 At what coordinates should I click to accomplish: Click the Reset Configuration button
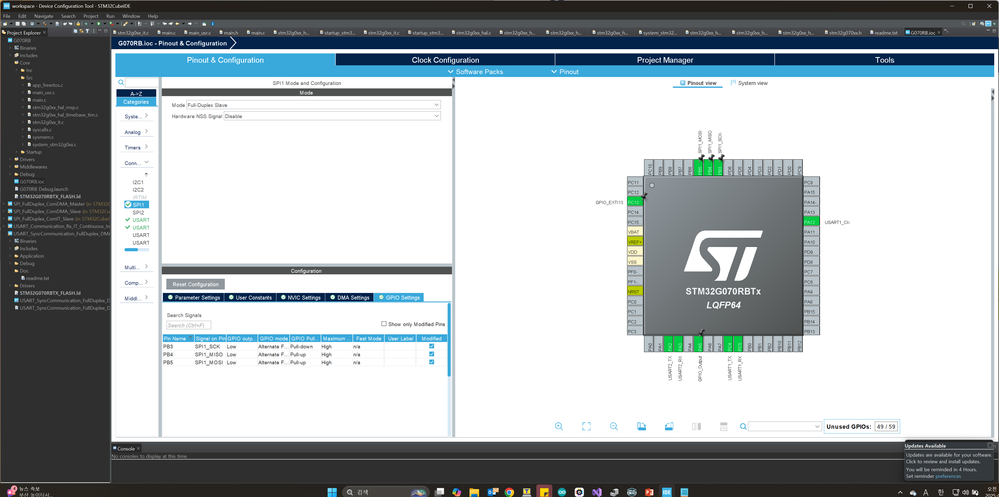tap(196, 284)
